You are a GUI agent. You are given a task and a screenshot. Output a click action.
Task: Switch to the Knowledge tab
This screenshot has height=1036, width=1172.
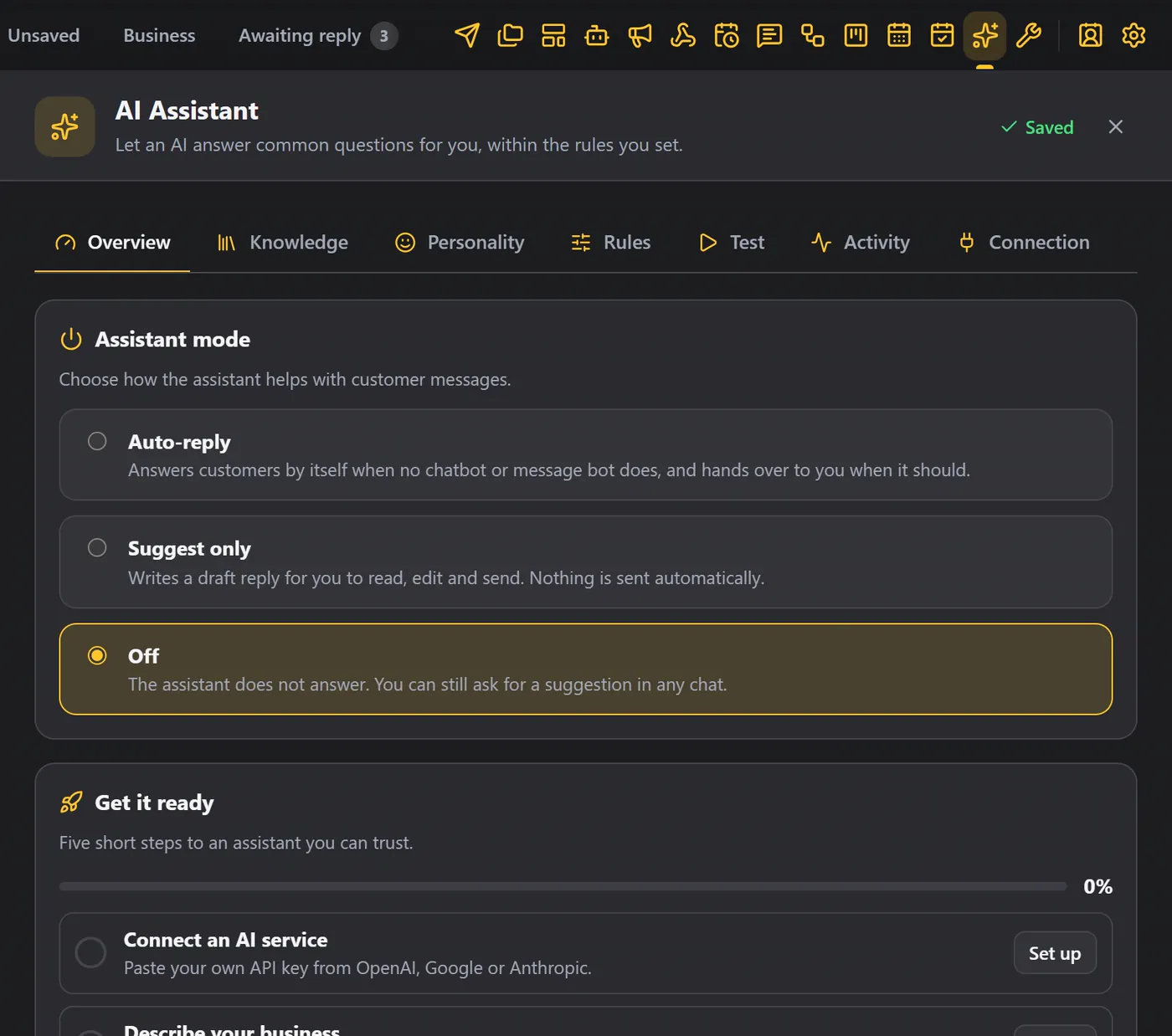(x=282, y=243)
